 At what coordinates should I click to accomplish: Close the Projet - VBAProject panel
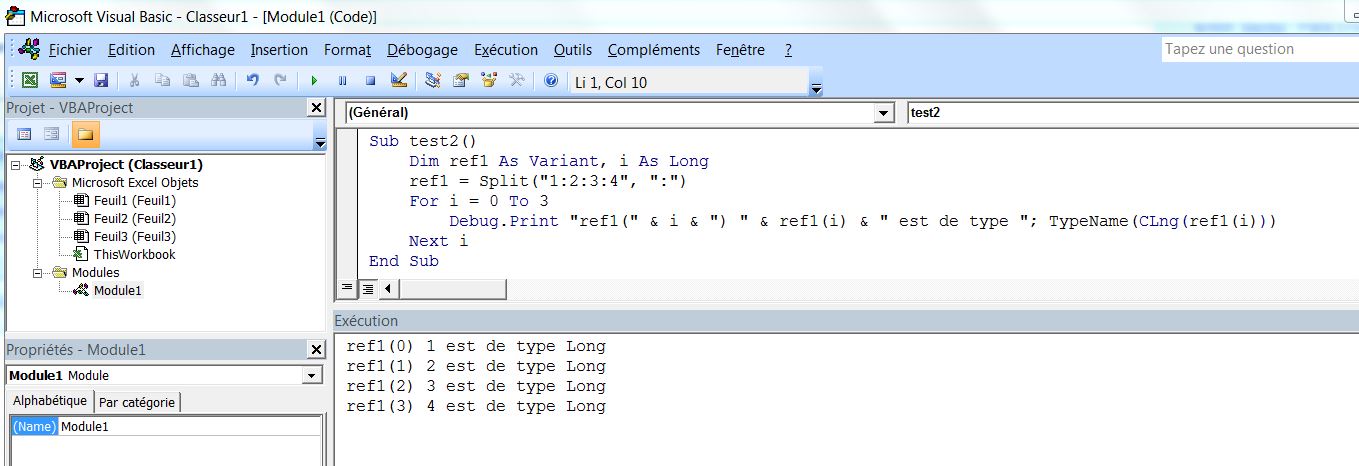[316, 107]
